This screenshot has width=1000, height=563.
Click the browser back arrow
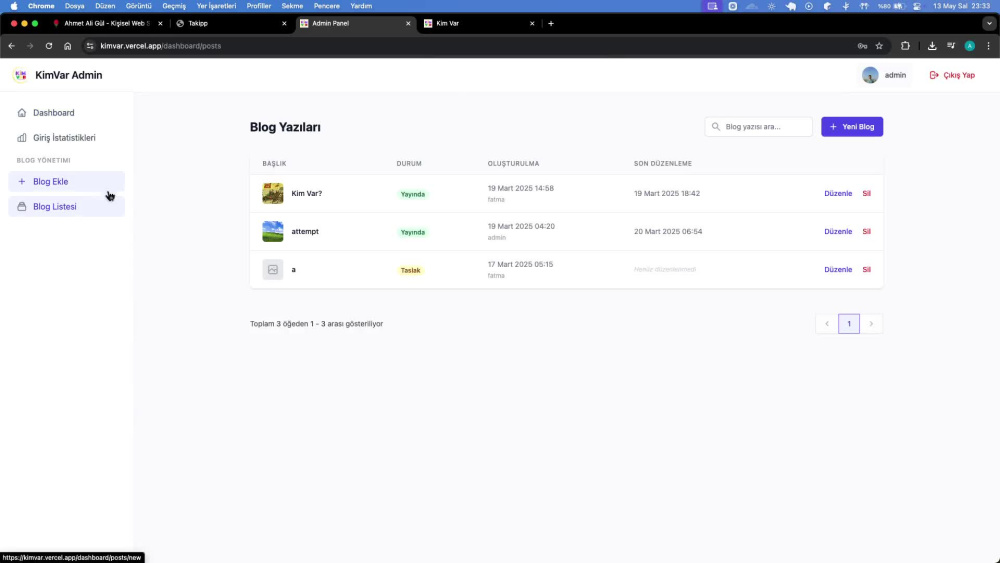11,46
